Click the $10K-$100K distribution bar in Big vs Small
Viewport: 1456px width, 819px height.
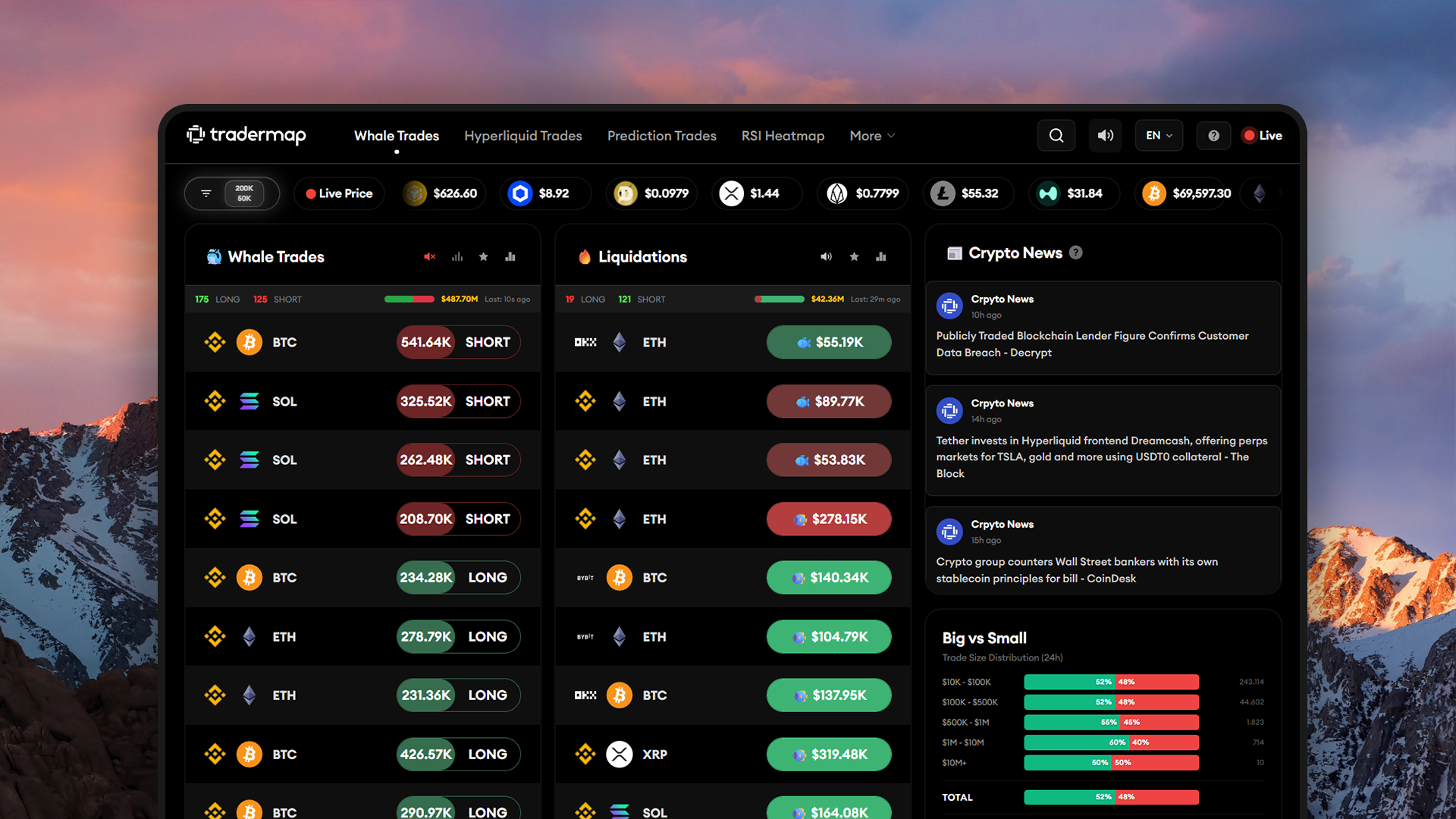1111,682
